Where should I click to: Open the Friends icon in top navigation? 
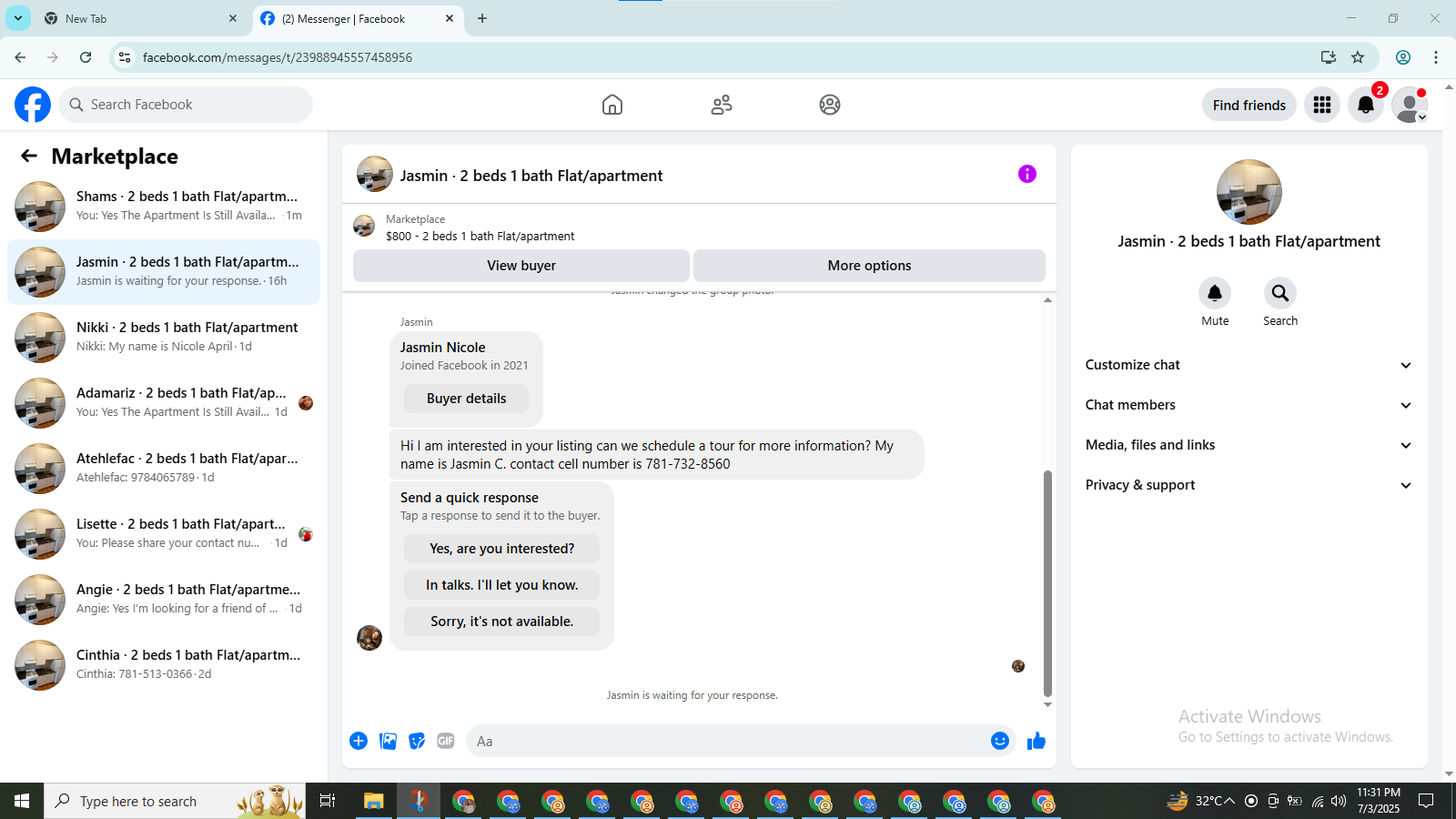[x=722, y=105]
